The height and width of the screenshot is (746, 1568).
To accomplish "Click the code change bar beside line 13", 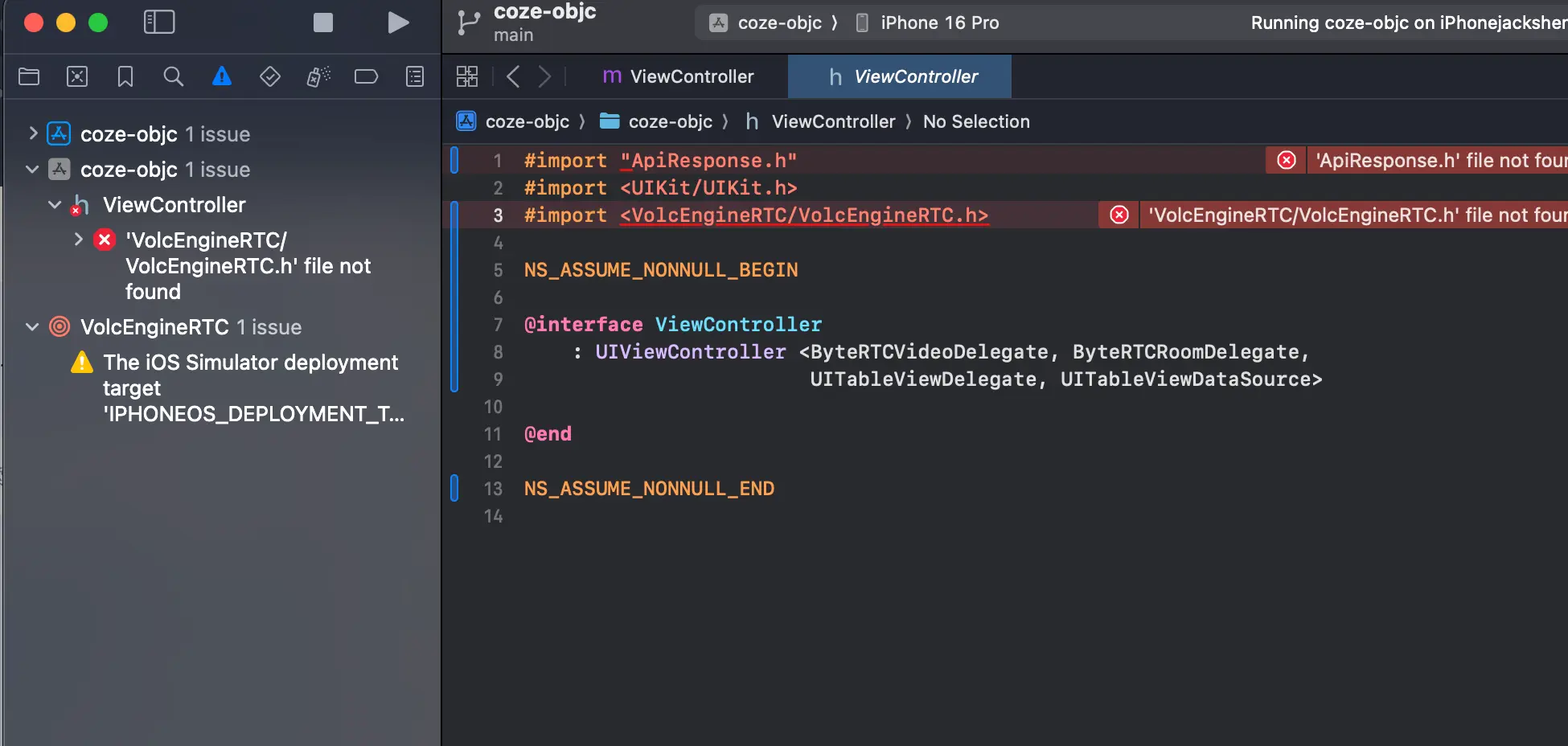I will 454,488.
